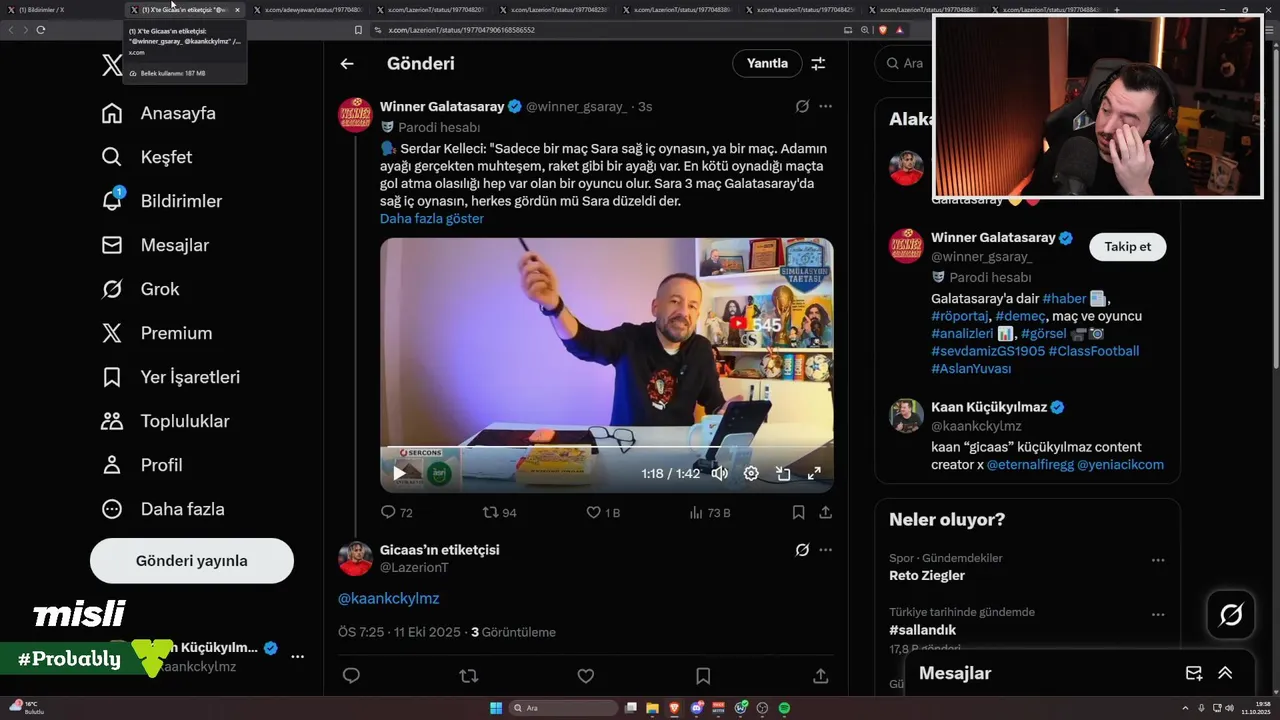
Task: Open more options for the Reto Ziegler trend
Action: (1158, 560)
